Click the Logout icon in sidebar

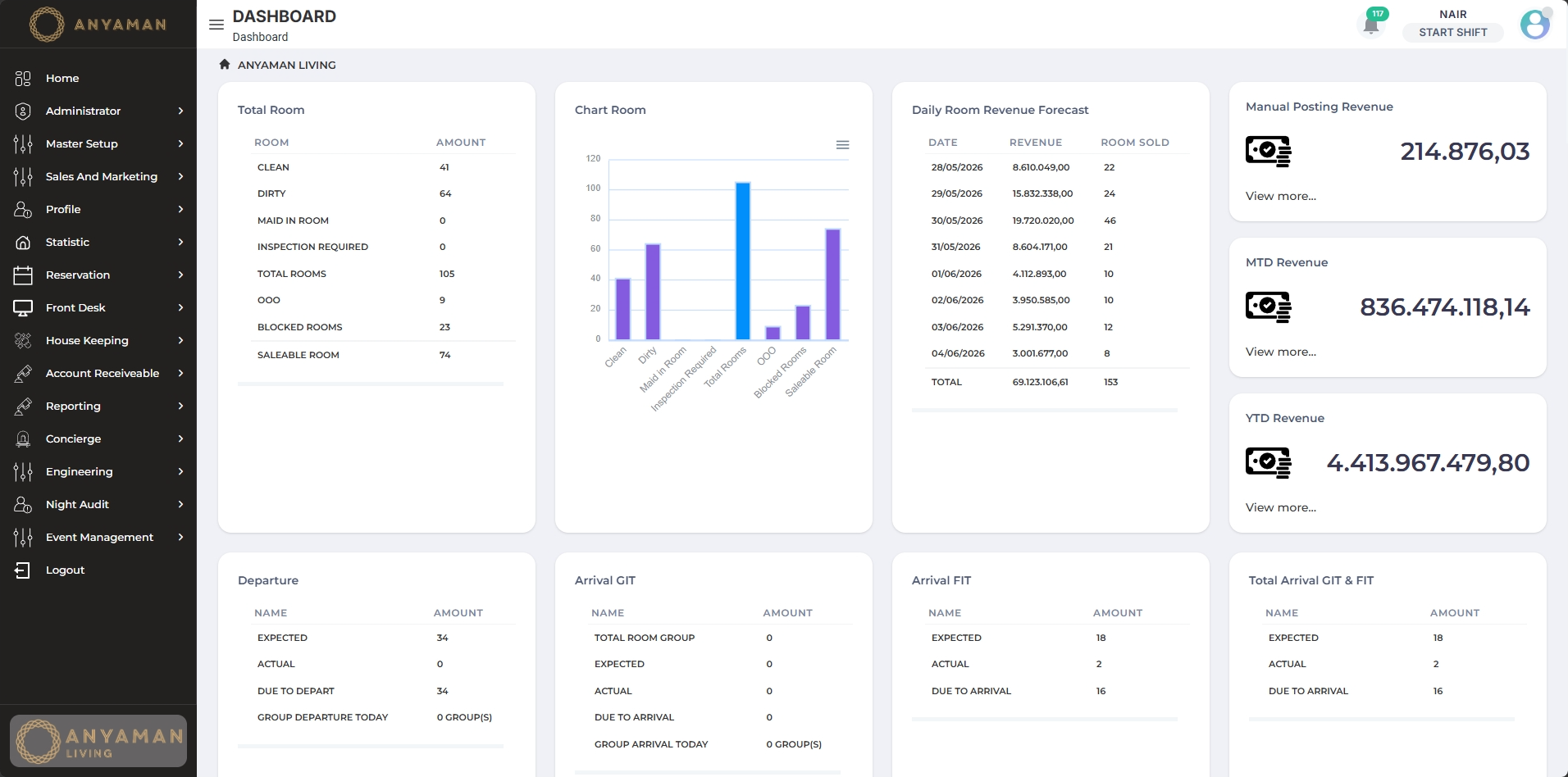(23, 570)
